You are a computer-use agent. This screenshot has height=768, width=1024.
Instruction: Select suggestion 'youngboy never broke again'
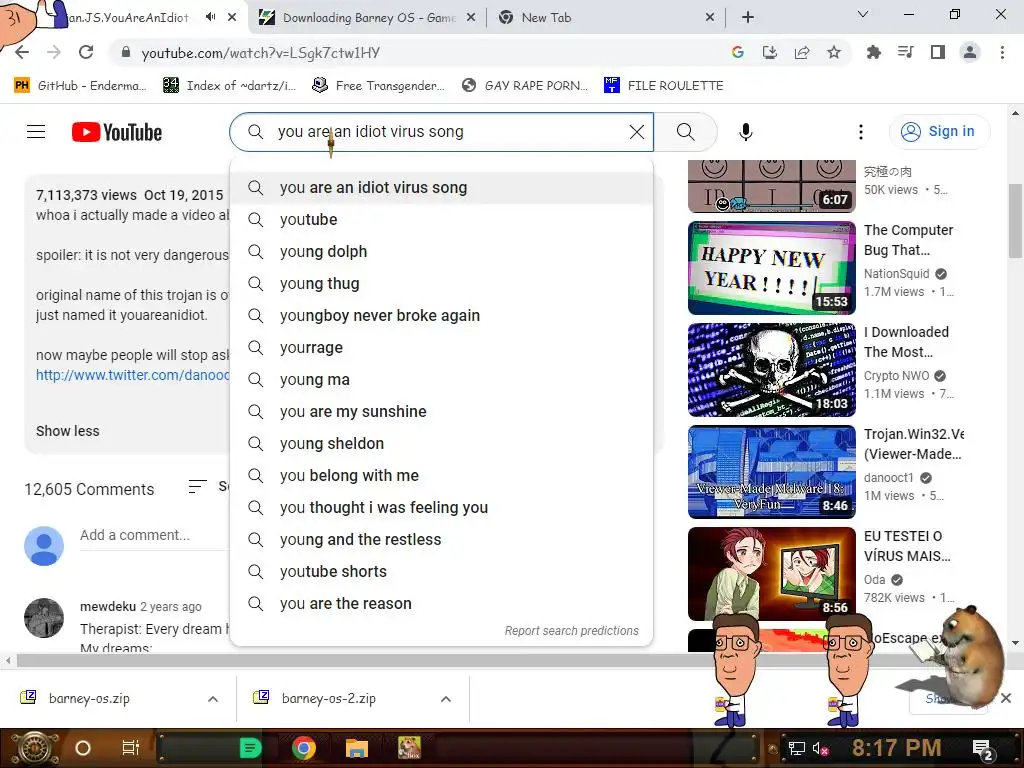(x=441, y=315)
